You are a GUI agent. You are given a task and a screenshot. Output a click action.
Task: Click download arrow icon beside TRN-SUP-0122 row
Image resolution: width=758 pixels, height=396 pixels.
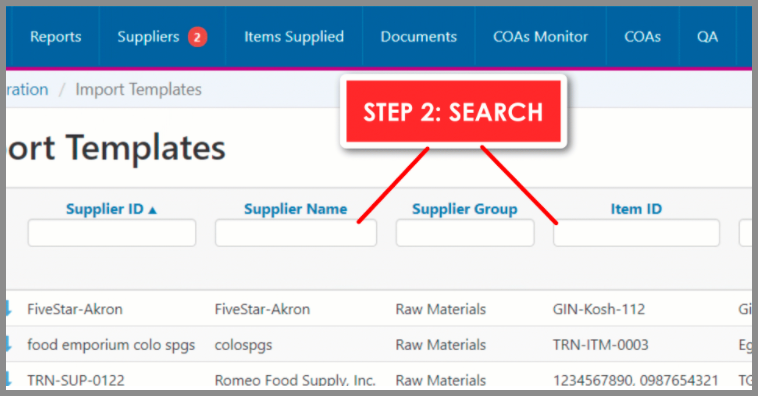tap(8, 380)
